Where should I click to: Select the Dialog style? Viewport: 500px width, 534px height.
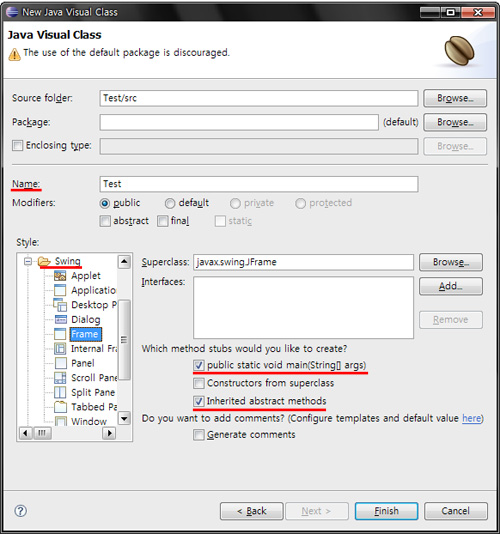pos(85,319)
